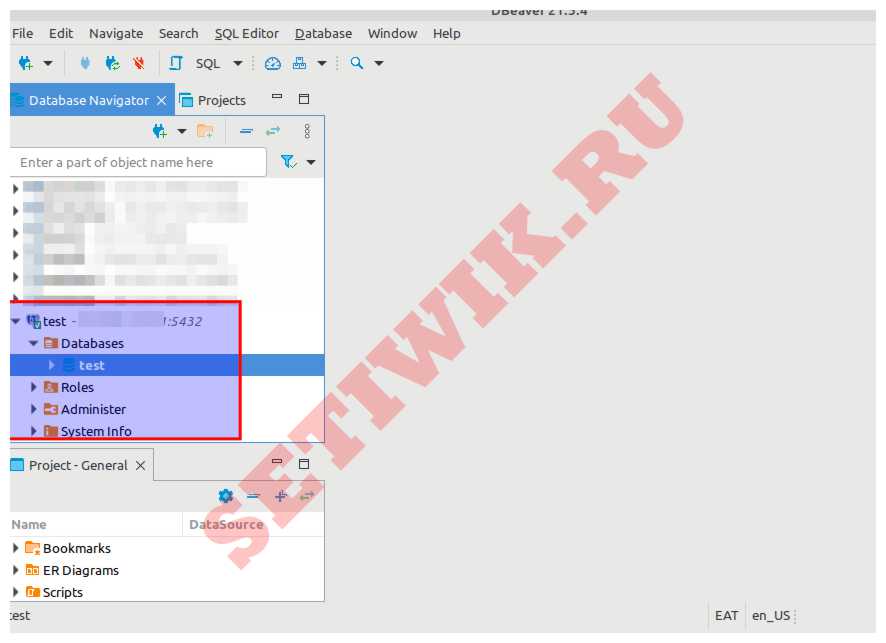Open the SQL Editor menu

[x=247, y=33]
